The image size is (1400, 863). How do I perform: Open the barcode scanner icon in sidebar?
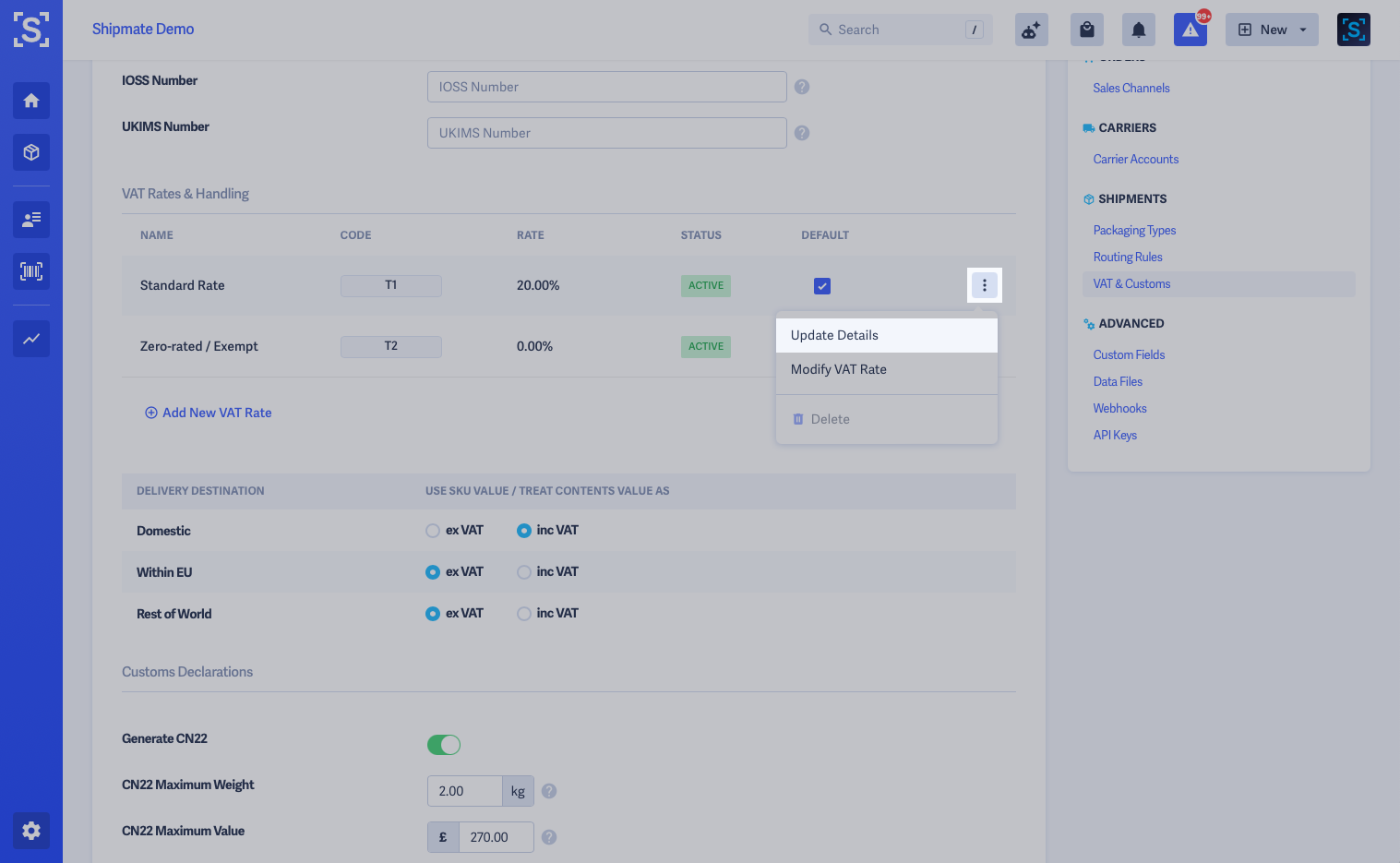(31, 271)
